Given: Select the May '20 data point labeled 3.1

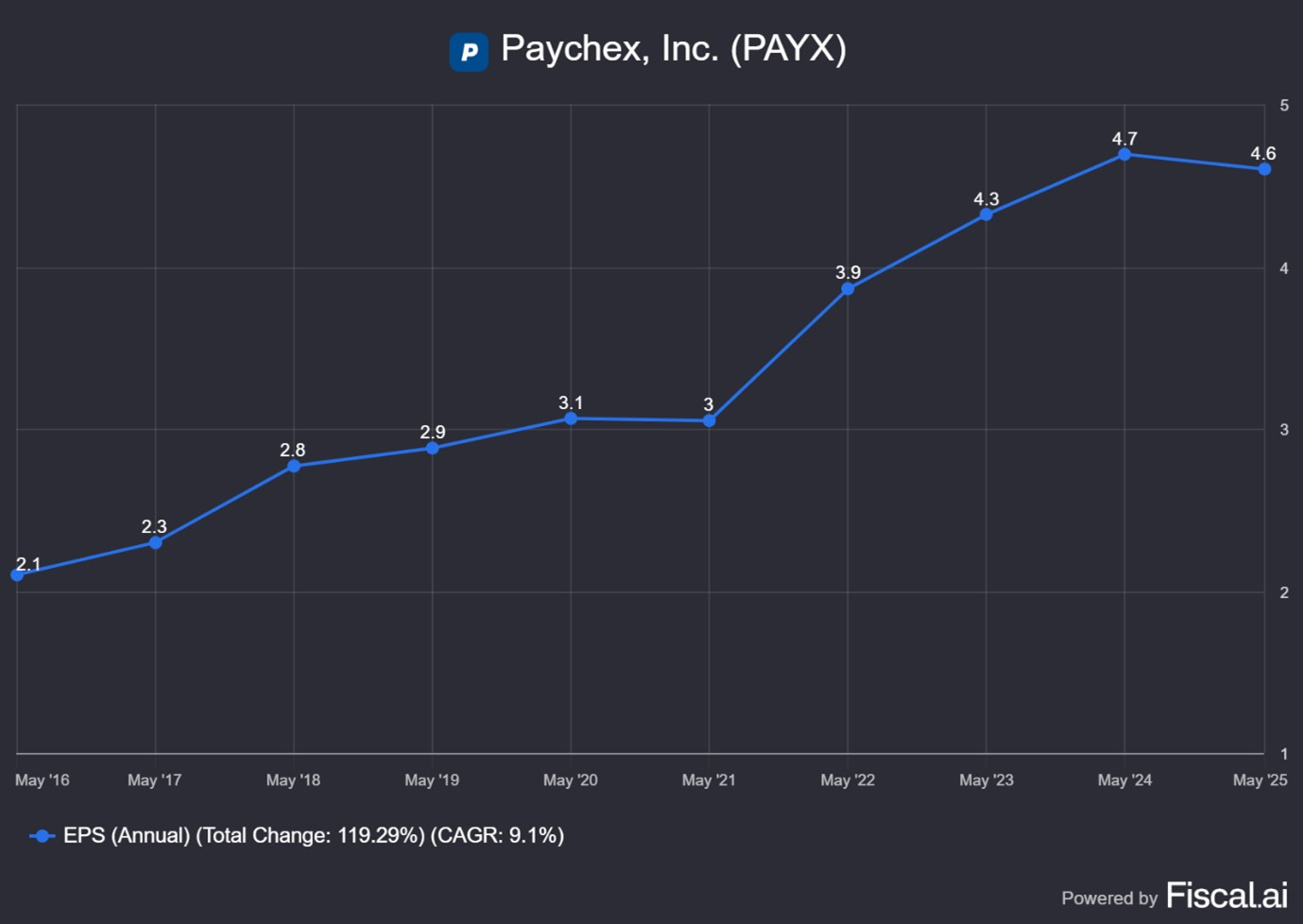Looking at the screenshot, I should tap(571, 419).
